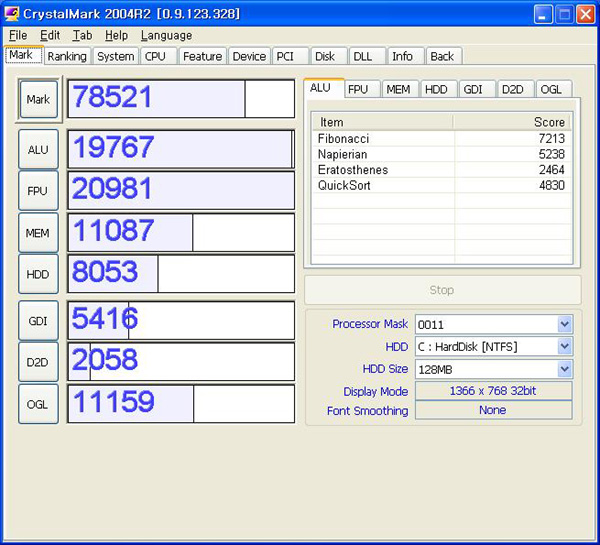Image resolution: width=600 pixels, height=545 pixels.
Task: Switch to the Back tab
Action: click(444, 56)
